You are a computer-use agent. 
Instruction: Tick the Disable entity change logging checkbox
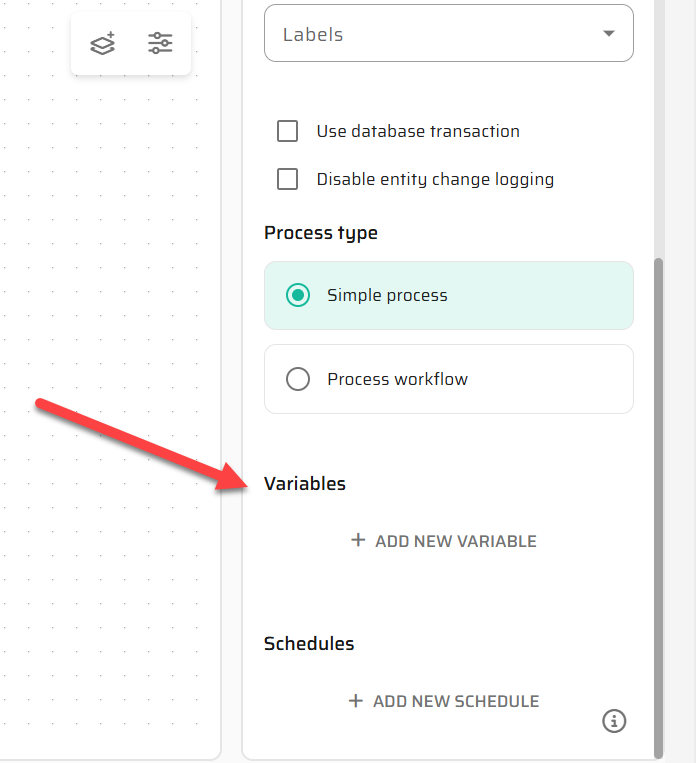288,179
